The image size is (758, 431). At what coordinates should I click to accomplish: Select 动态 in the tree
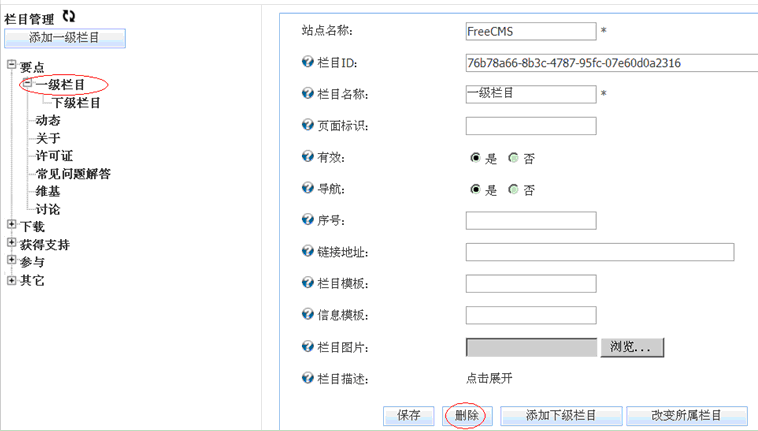[47, 120]
